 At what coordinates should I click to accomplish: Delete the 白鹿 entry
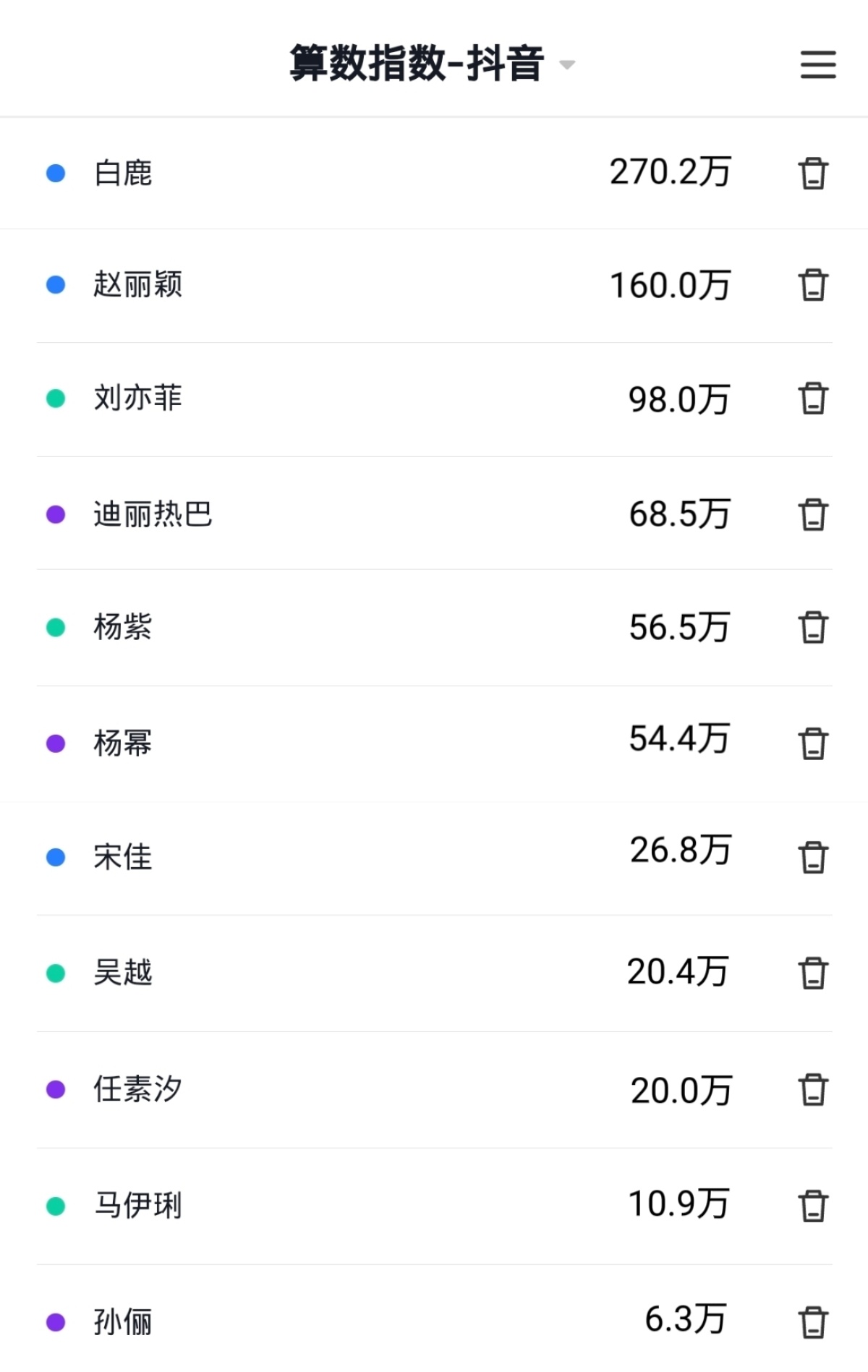[x=813, y=174]
